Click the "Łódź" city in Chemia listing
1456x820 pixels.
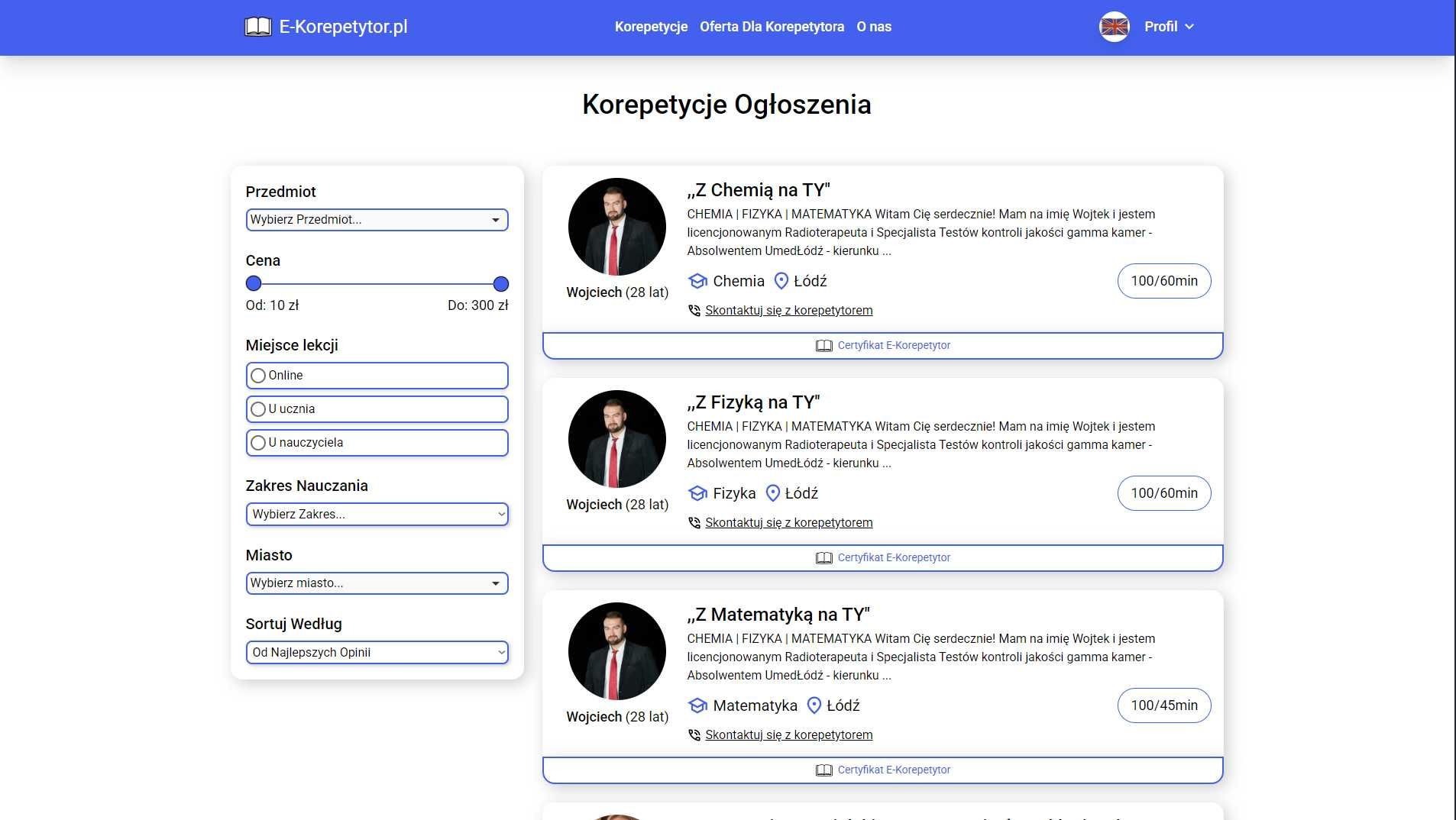point(811,281)
